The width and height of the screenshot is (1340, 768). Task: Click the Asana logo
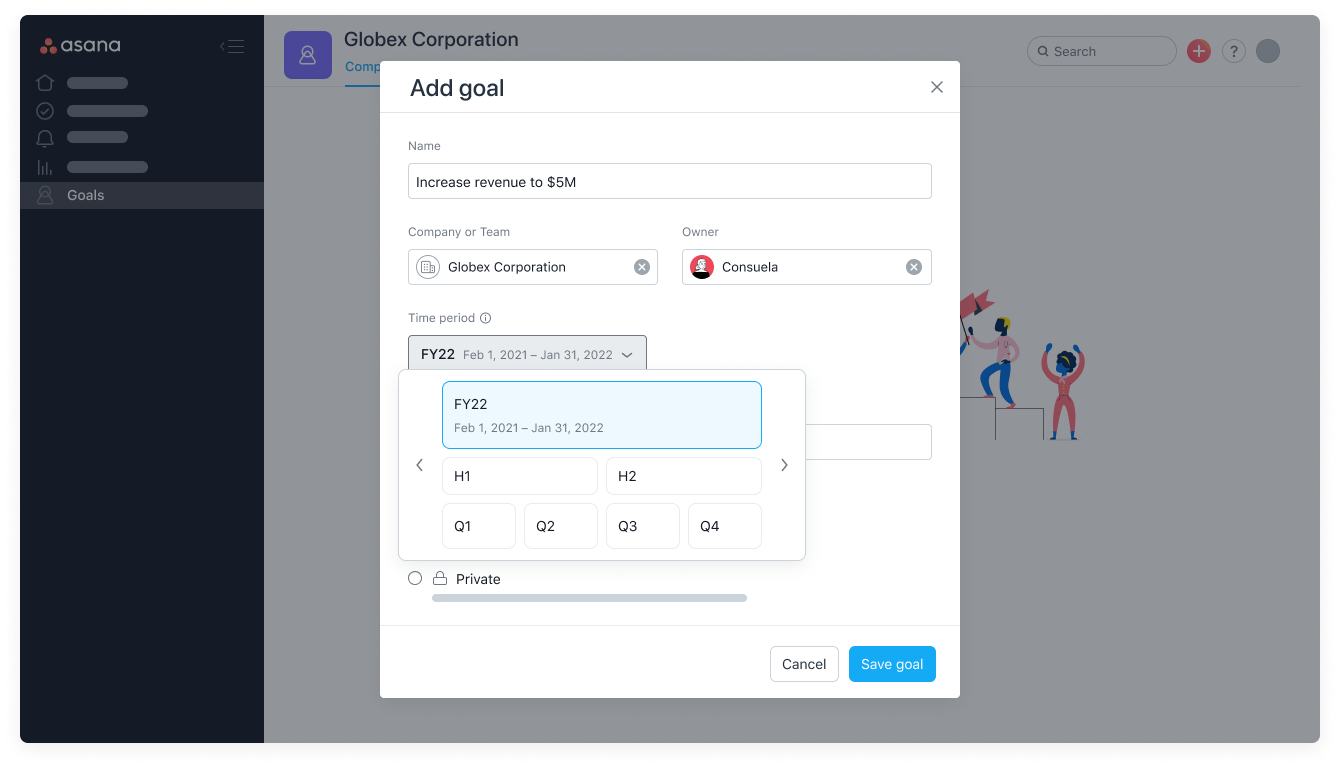(x=80, y=46)
